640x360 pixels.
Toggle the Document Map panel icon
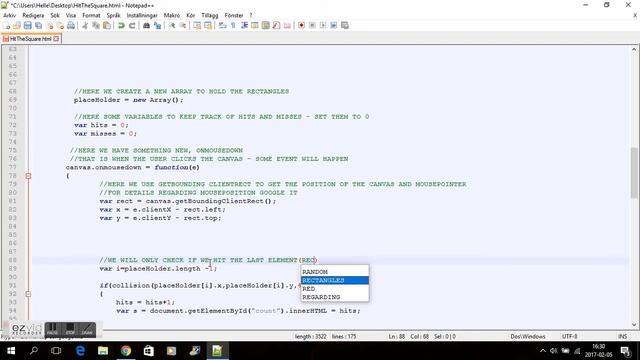pyautogui.click(x=266, y=25)
